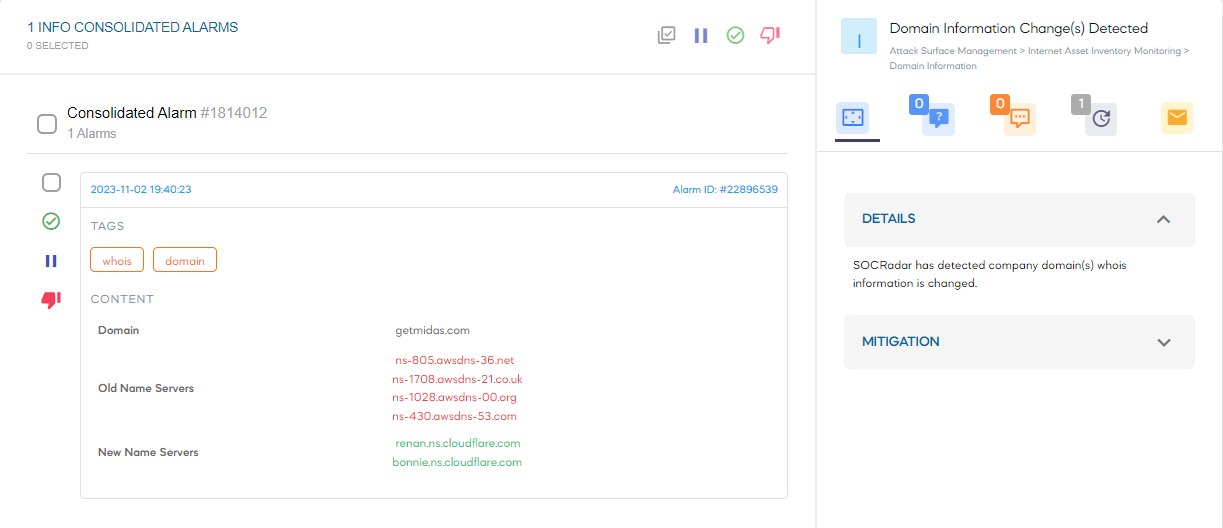The image size is (1223, 528).
Task: Click old name server ns-1708.awsdns-21.co.uk
Action: [x=457, y=379]
